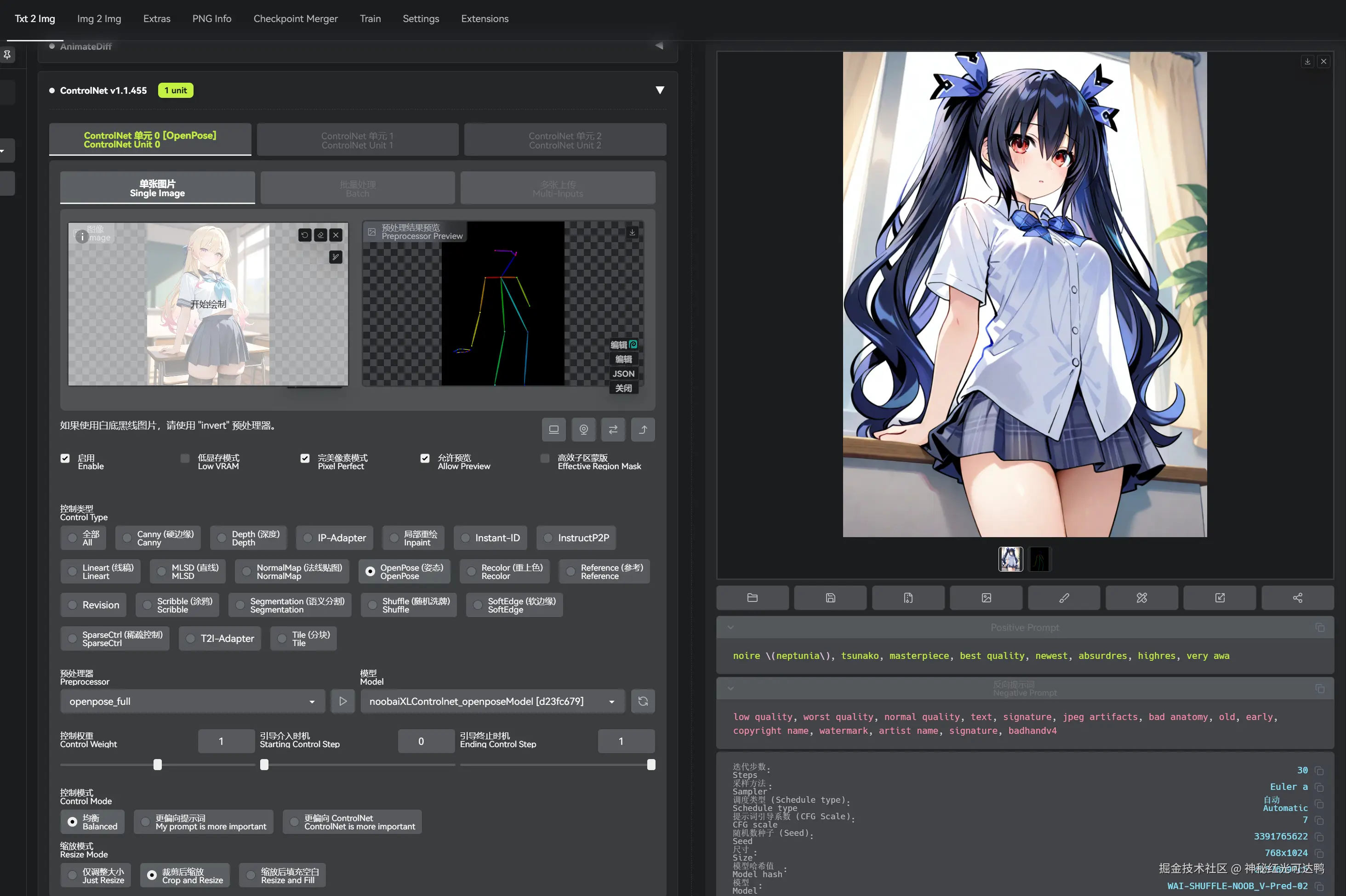Send dimensions to txt2img with the upward arrow icon
This screenshot has height=896, width=1346.
pos(643,430)
